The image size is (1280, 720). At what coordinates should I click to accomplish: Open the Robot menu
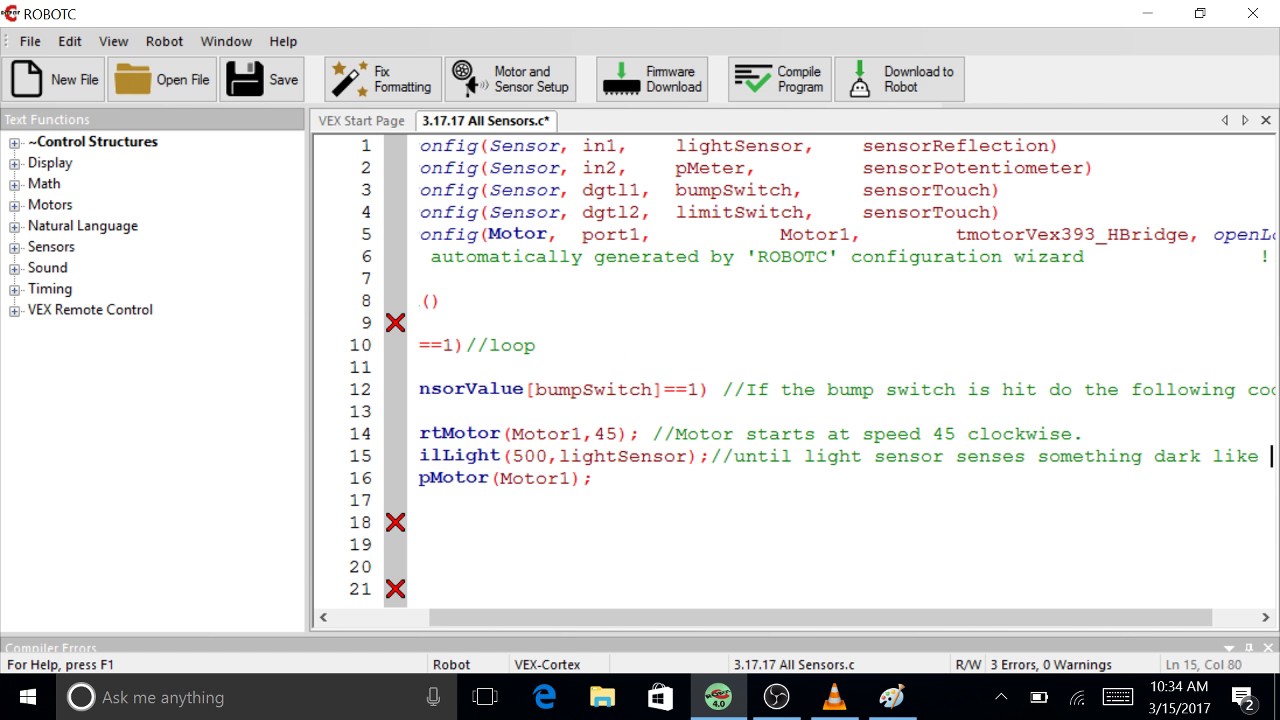click(164, 41)
